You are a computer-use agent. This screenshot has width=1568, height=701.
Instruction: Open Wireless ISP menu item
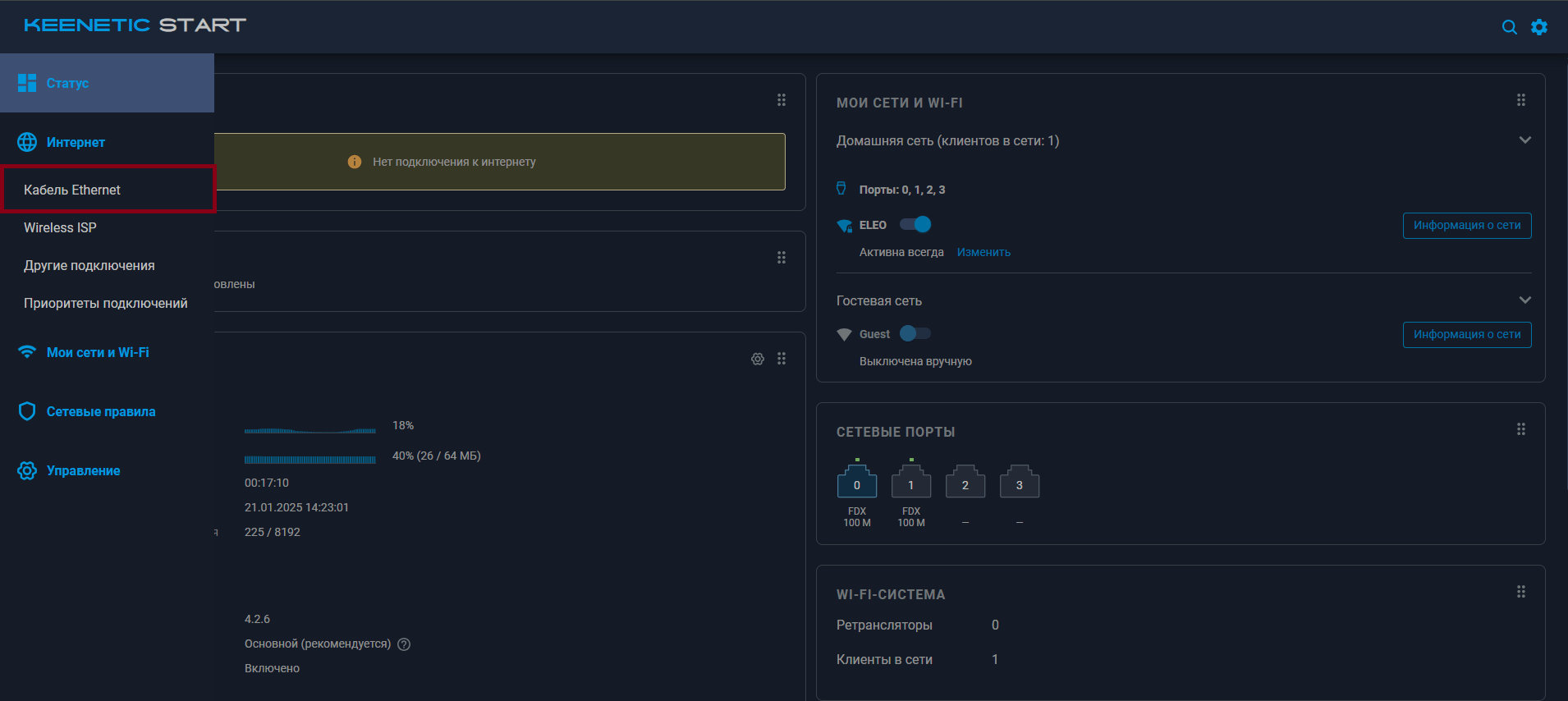pyautogui.click(x=60, y=227)
